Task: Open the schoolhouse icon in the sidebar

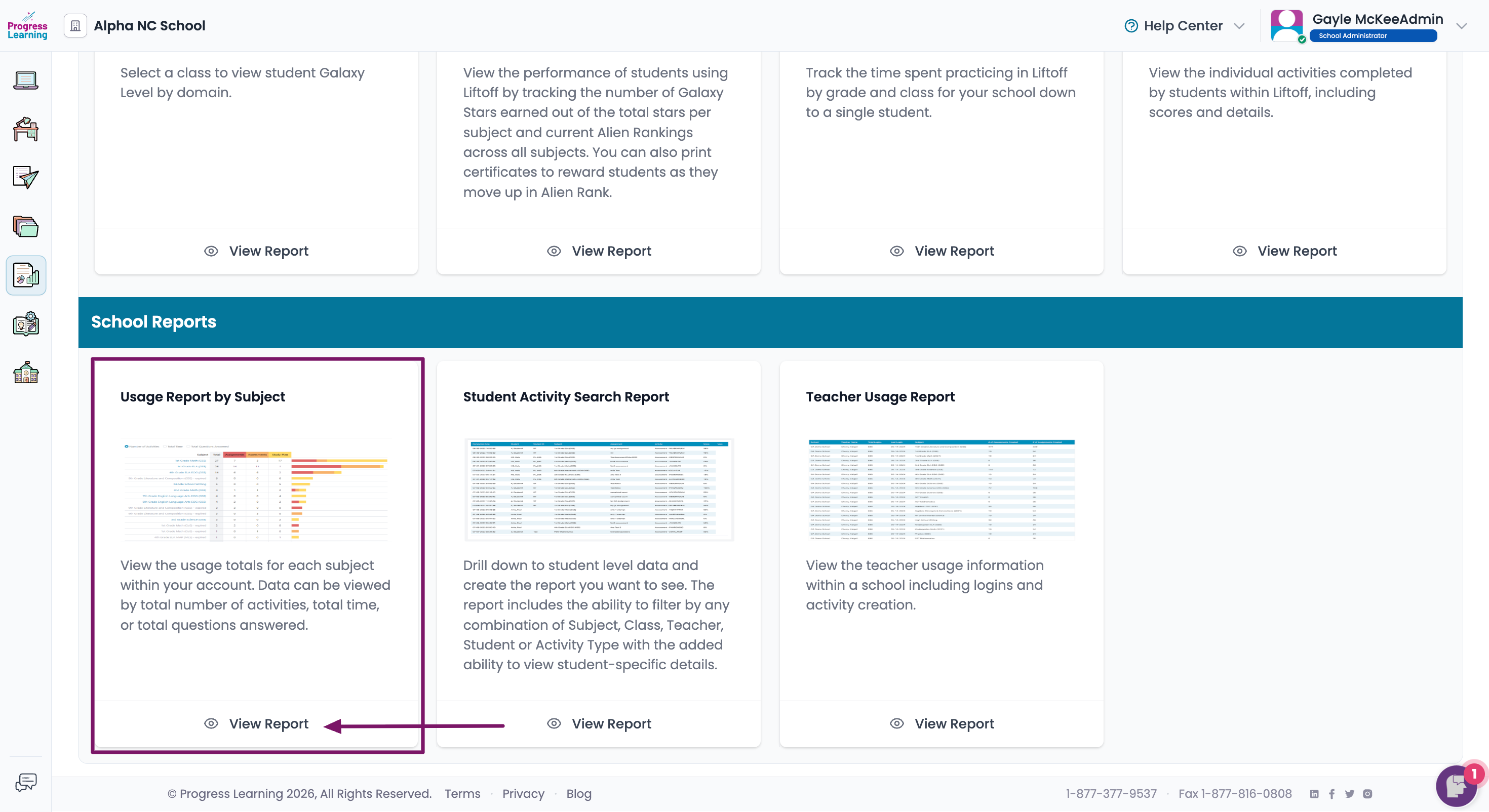Action: (26, 373)
